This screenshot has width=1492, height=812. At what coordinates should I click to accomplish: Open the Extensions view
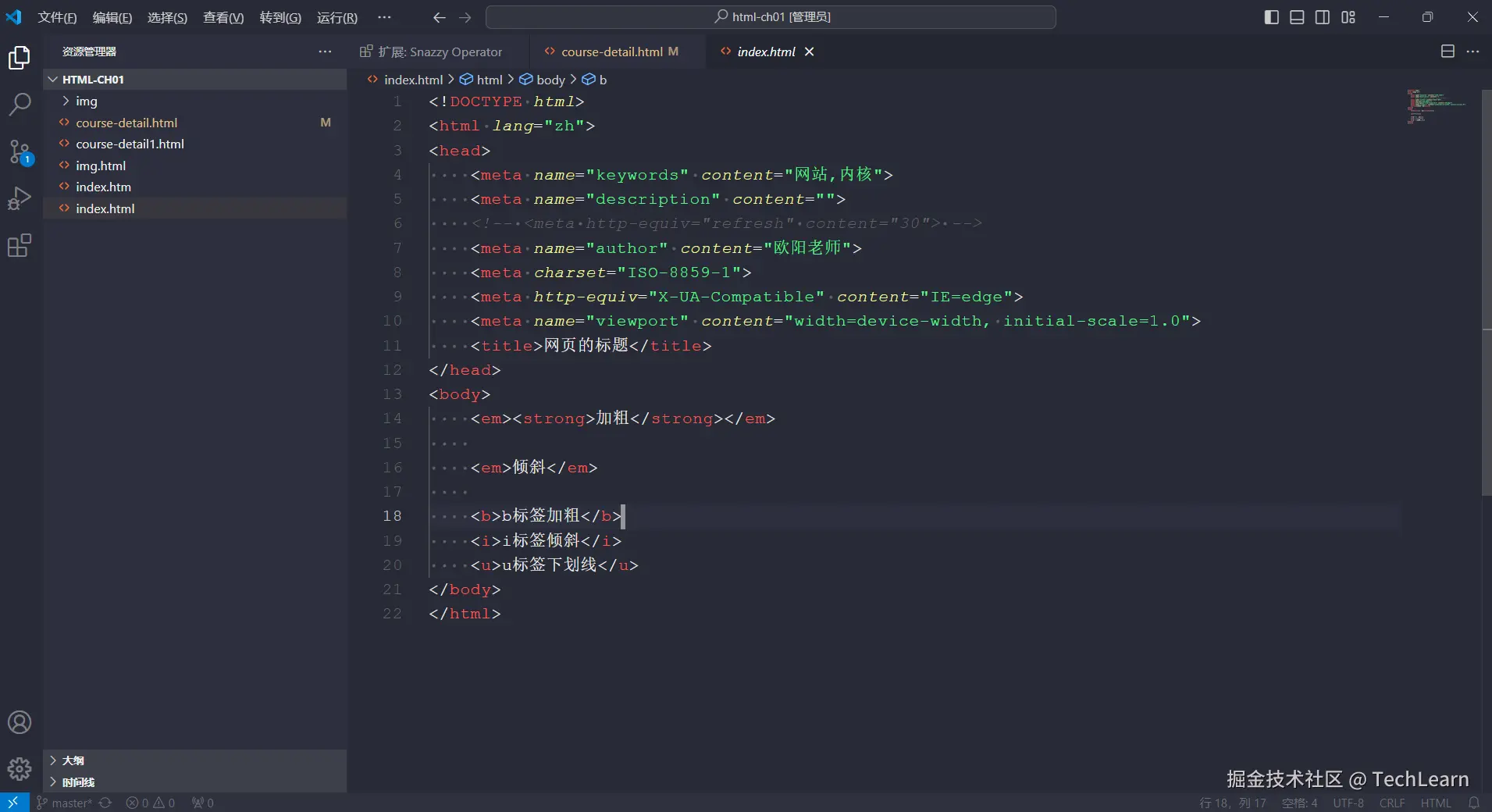(x=20, y=245)
